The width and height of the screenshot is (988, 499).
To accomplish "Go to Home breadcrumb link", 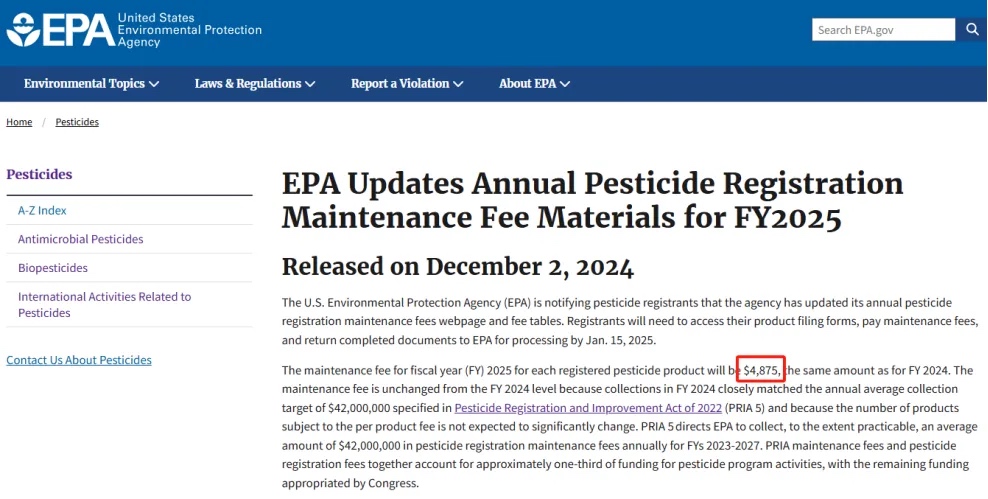I will coord(19,122).
